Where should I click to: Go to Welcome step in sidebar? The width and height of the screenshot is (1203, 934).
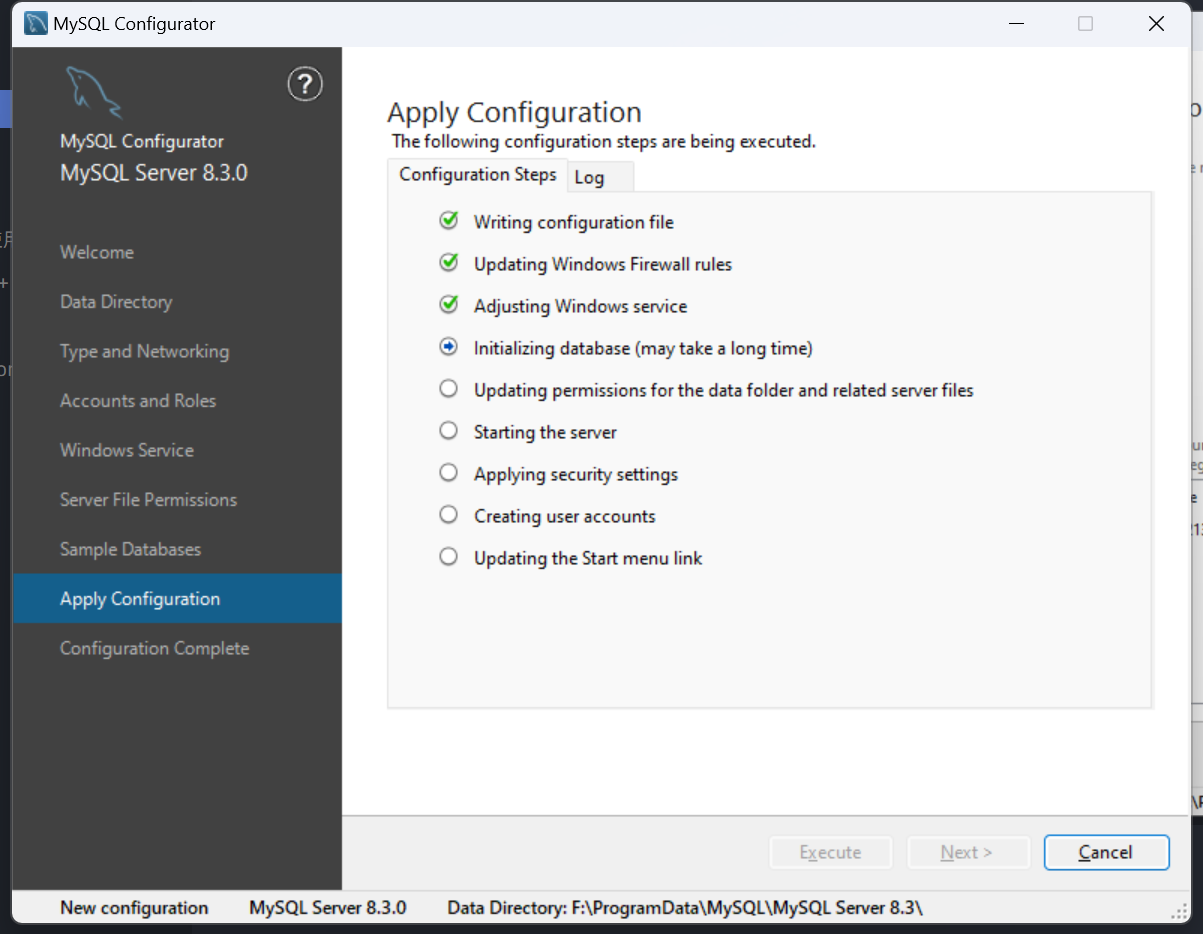[x=97, y=252]
